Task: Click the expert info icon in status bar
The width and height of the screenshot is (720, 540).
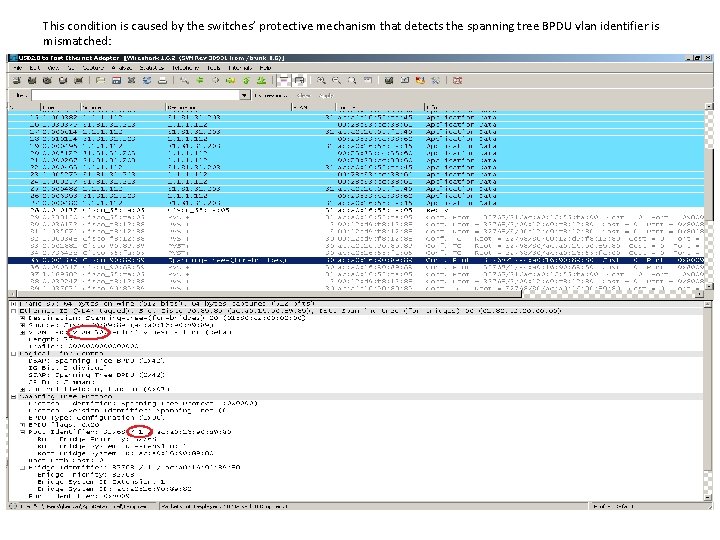Action: tap(13, 506)
